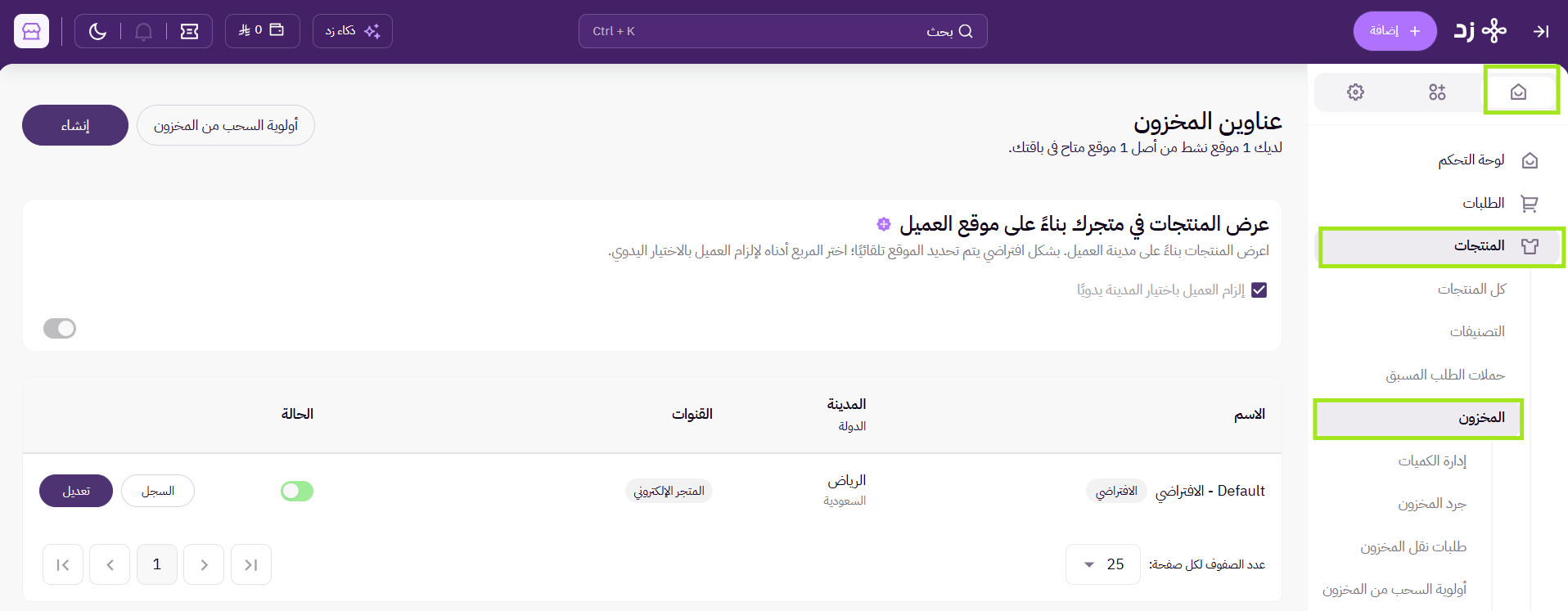Click الاسم column header
Viewport: 1568px width, 611px height.
(x=1250, y=415)
